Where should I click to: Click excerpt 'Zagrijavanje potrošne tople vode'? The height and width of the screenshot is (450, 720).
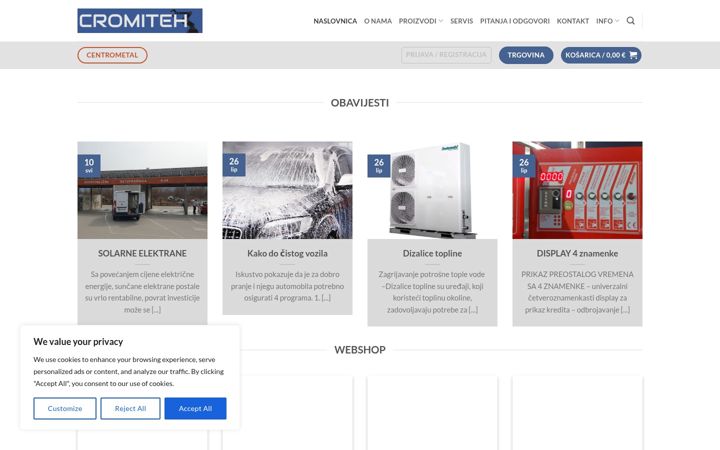coord(432,274)
